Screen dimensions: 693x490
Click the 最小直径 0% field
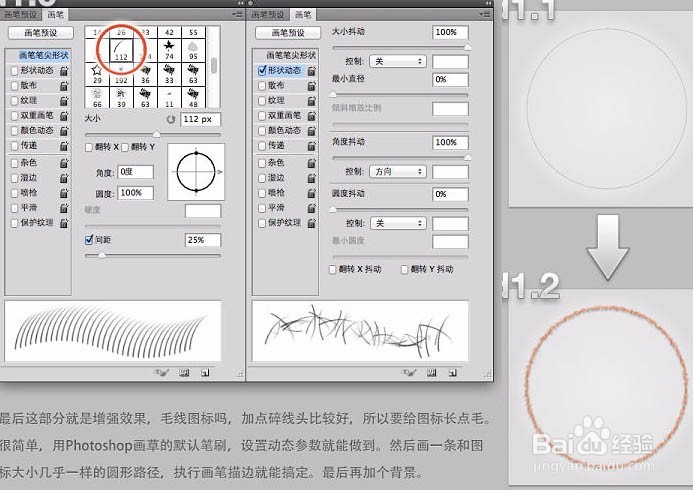click(x=450, y=80)
